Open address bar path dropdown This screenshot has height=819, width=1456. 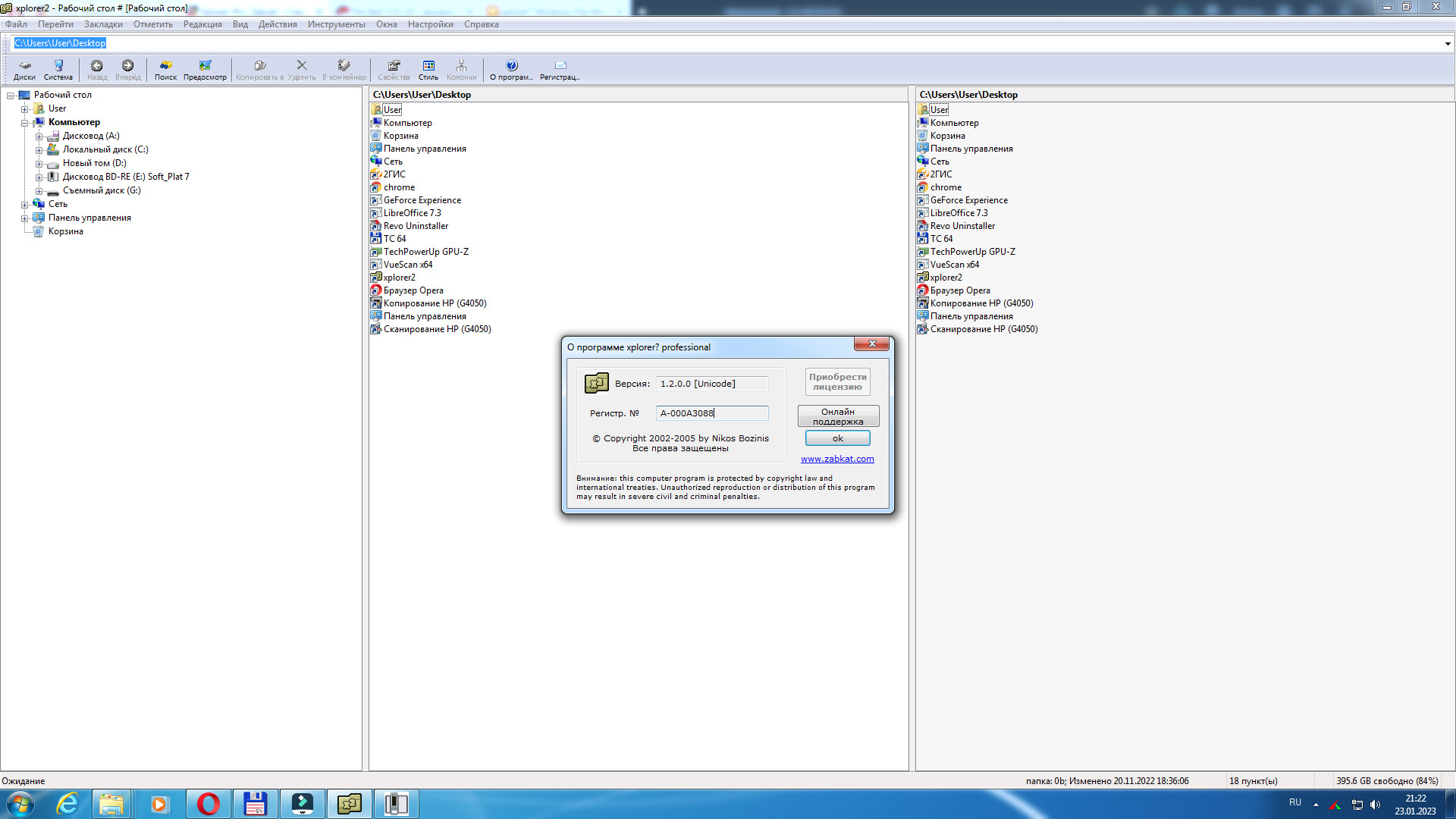click(x=1447, y=43)
